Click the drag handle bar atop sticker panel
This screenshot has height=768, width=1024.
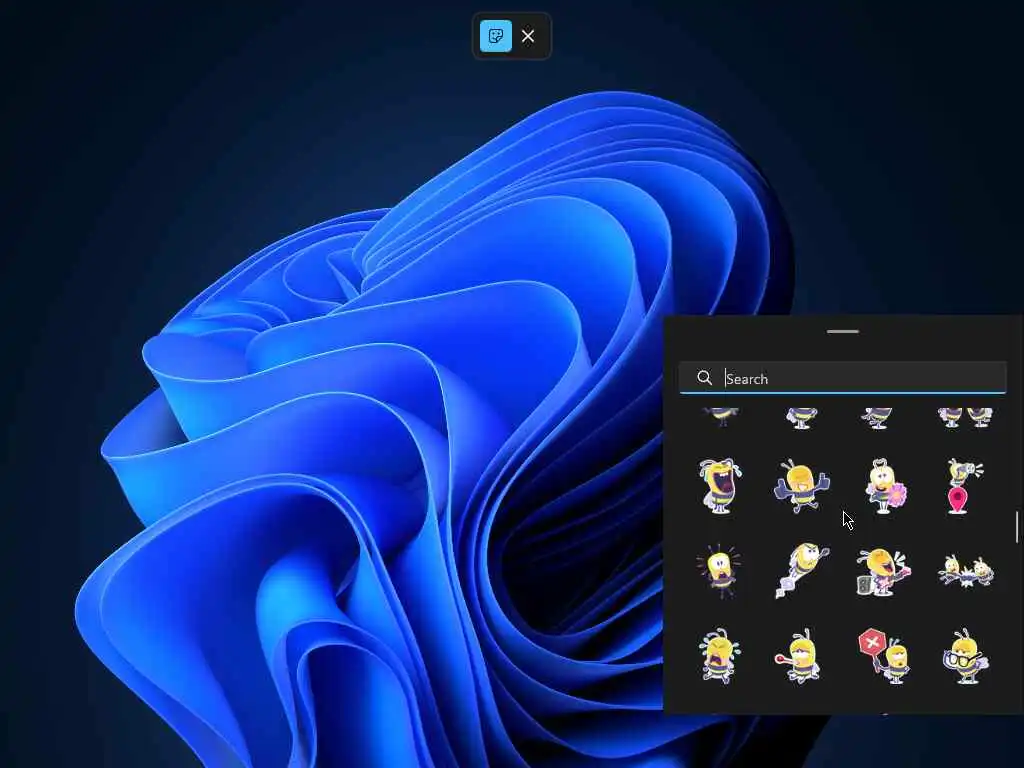click(x=842, y=332)
